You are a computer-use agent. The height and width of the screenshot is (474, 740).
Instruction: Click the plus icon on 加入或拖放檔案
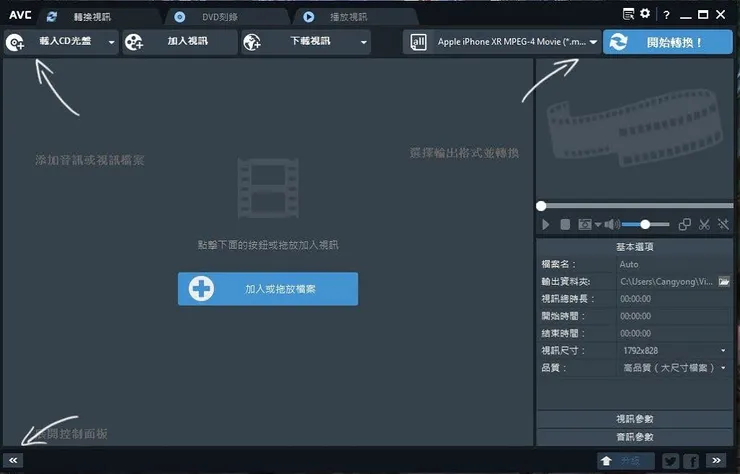(201, 288)
